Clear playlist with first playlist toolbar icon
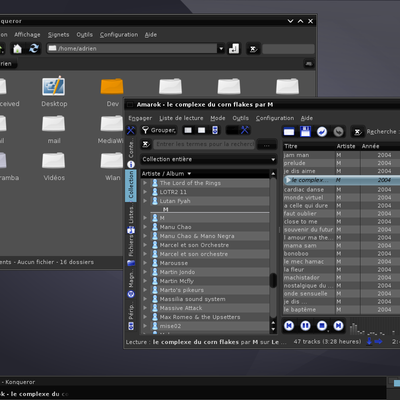 tap(289, 132)
